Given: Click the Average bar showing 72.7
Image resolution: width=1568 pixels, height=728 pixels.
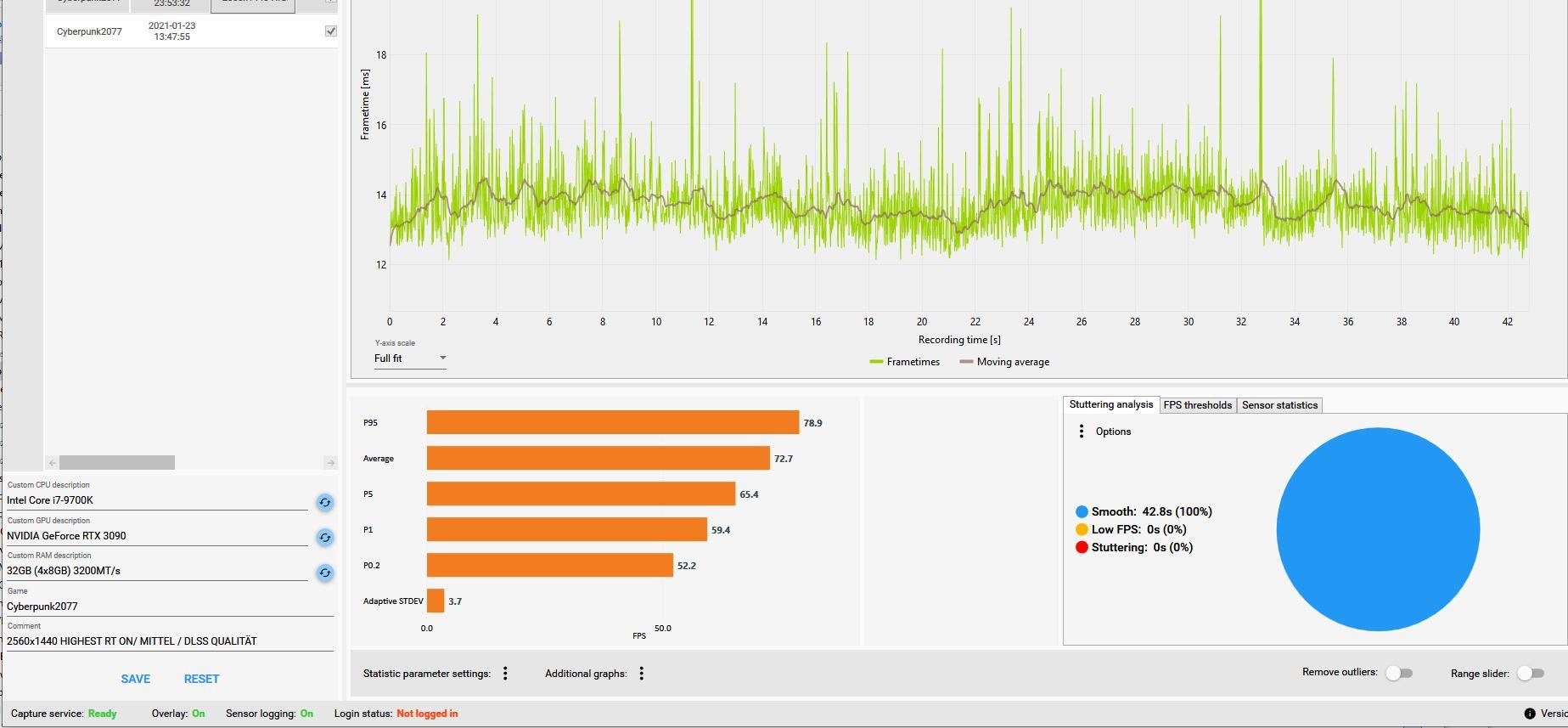Looking at the screenshot, I should click(599, 458).
